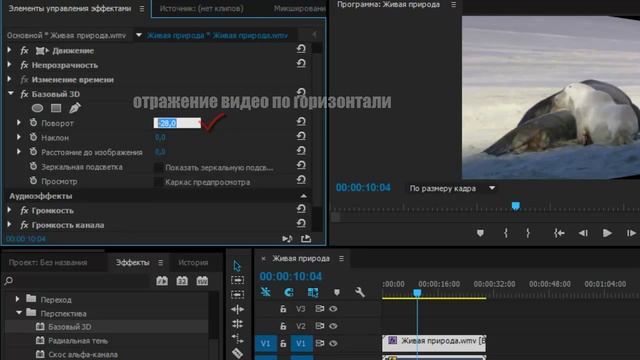Toggle fx for Базовый 3D effect

coord(24,94)
